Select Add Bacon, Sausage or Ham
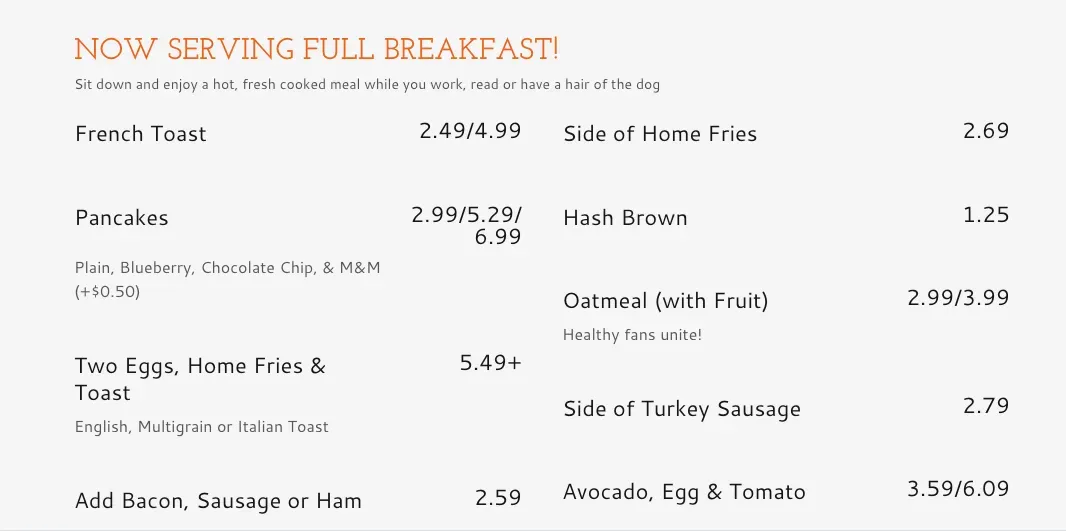The height and width of the screenshot is (531, 1066). pos(218,501)
